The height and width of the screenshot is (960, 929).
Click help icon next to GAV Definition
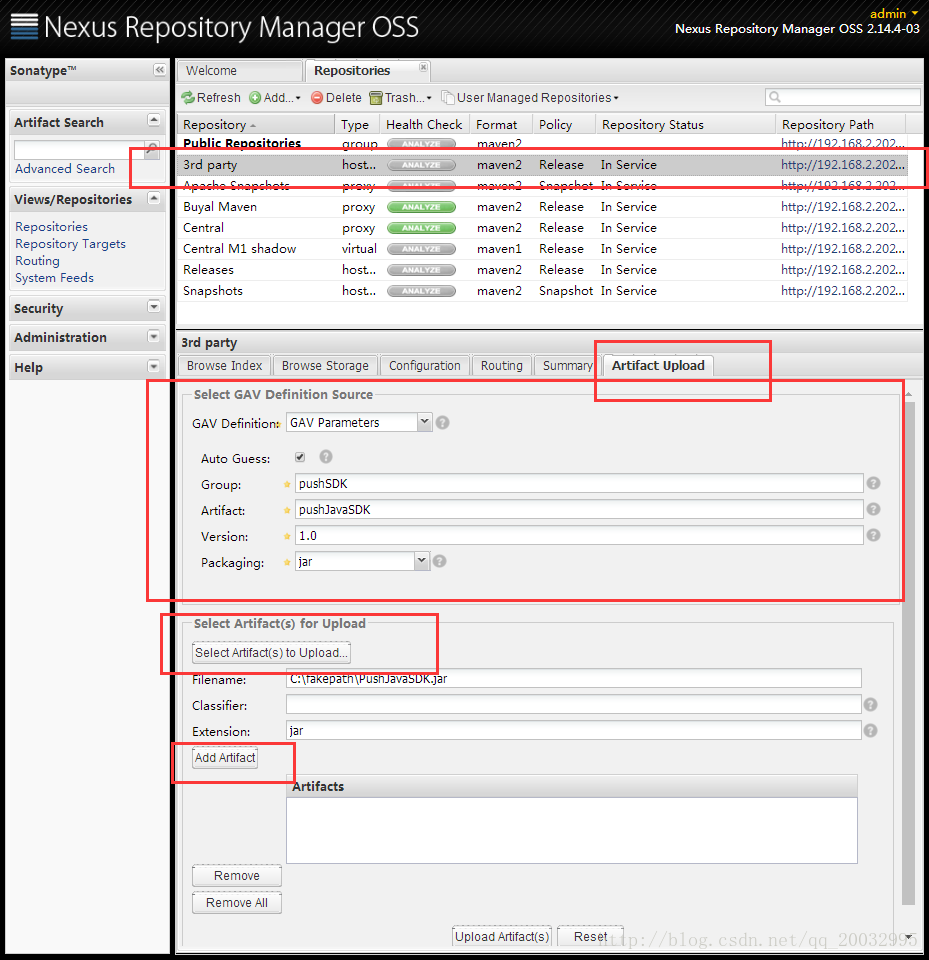(443, 422)
